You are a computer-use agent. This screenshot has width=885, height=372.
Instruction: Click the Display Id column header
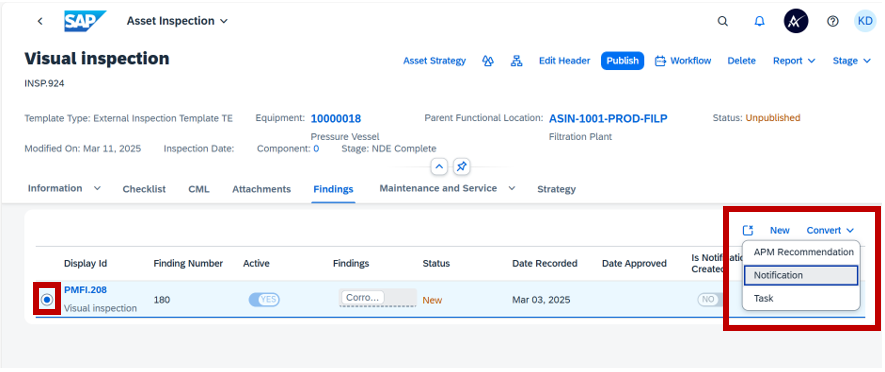click(x=85, y=264)
